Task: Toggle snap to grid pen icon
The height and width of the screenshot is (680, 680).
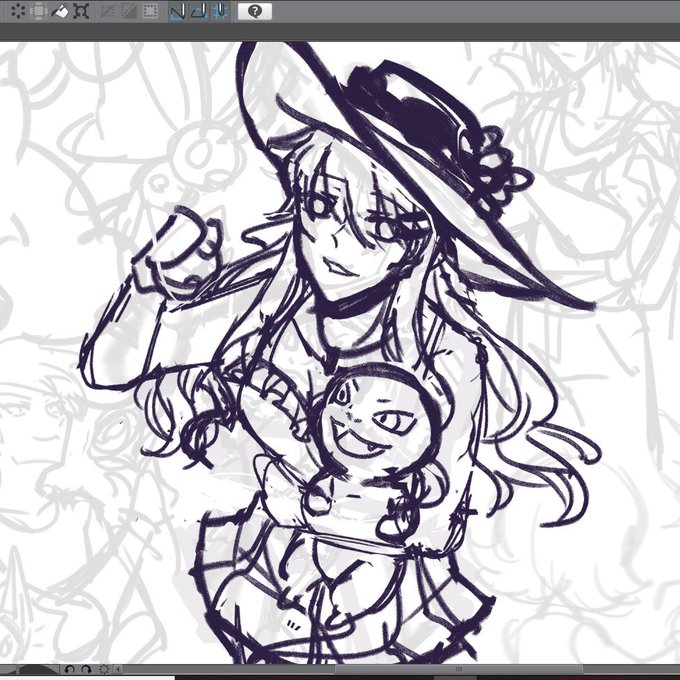Action: pyautogui.click(x=220, y=11)
